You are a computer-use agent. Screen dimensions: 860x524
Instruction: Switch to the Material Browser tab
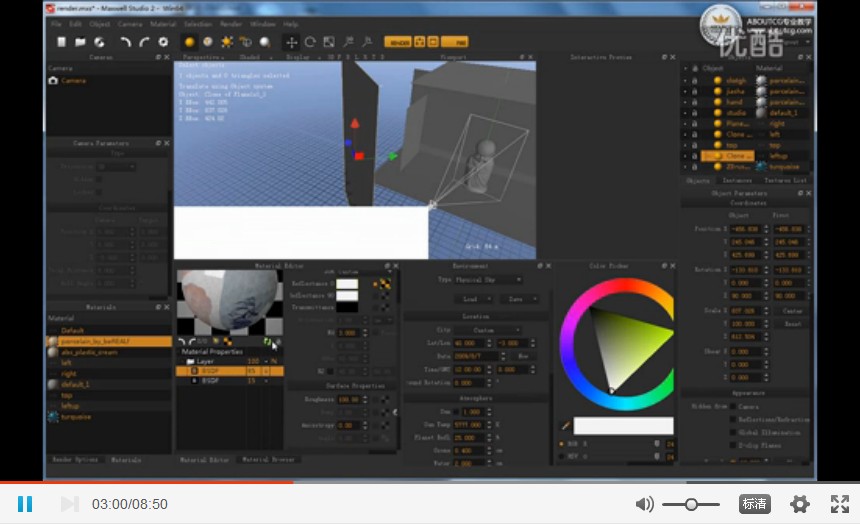pyautogui.click(x=268, y=460)
